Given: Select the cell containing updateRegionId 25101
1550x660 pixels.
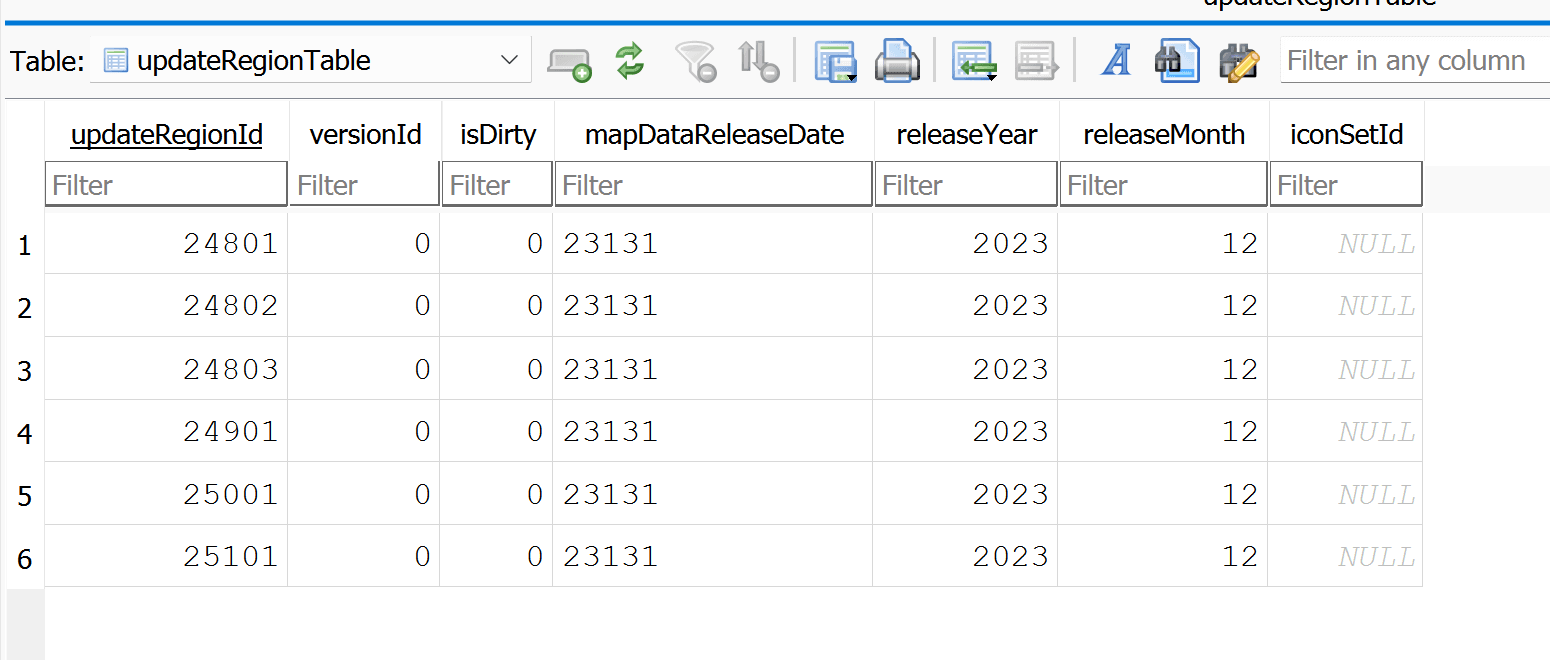Looking at the screenshot, I should pyautogui.click(x=166, y=556).
